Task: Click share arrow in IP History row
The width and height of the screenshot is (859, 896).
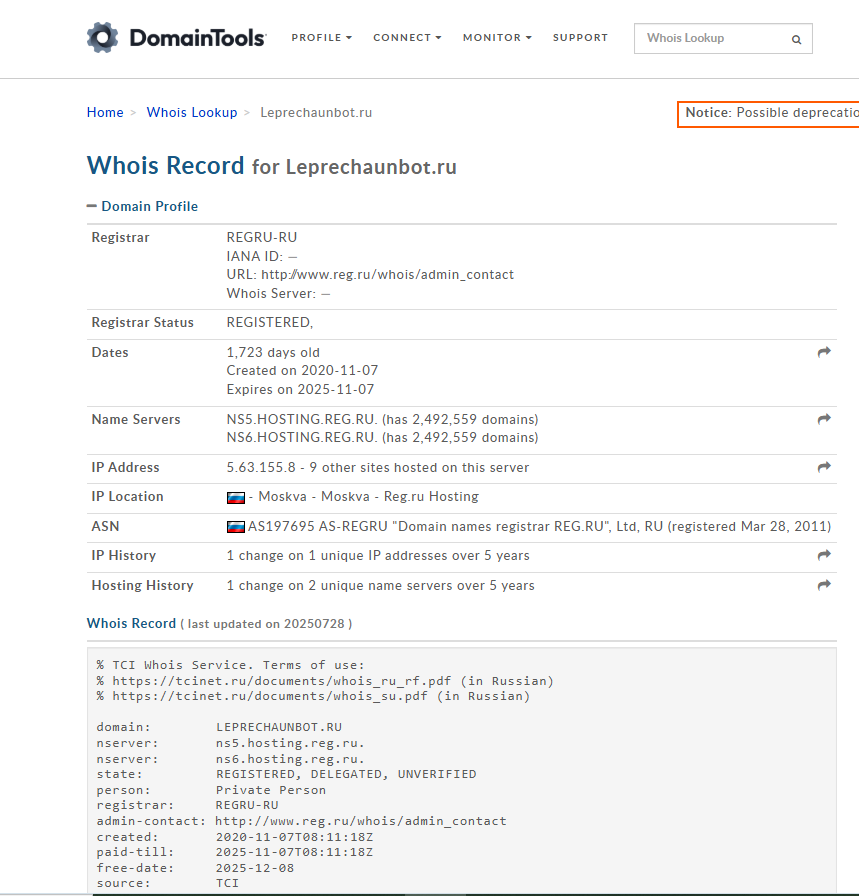Action: [x=824, y=555]
